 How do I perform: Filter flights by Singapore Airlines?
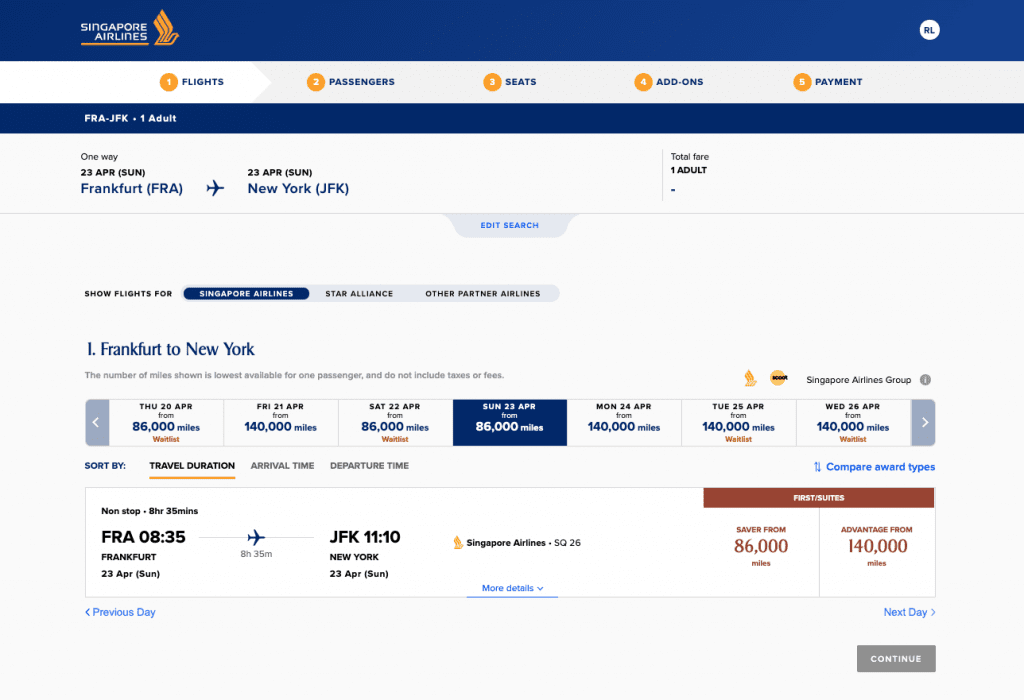(x=246, y=294)
